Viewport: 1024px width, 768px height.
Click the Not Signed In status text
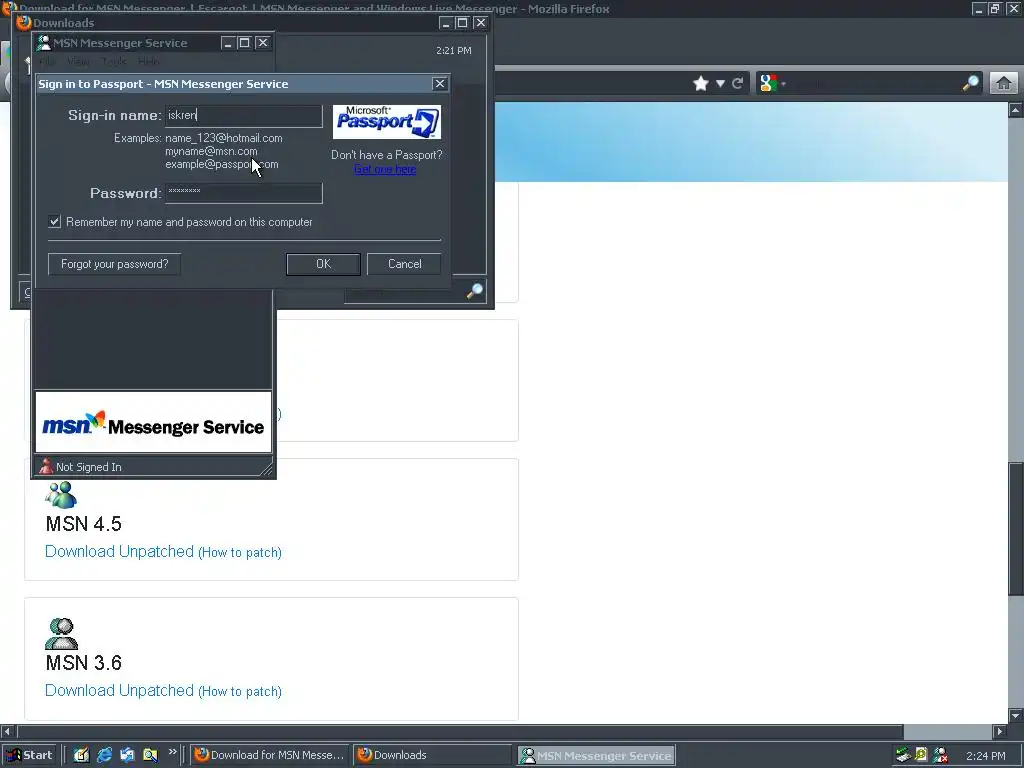coord(89,467)
